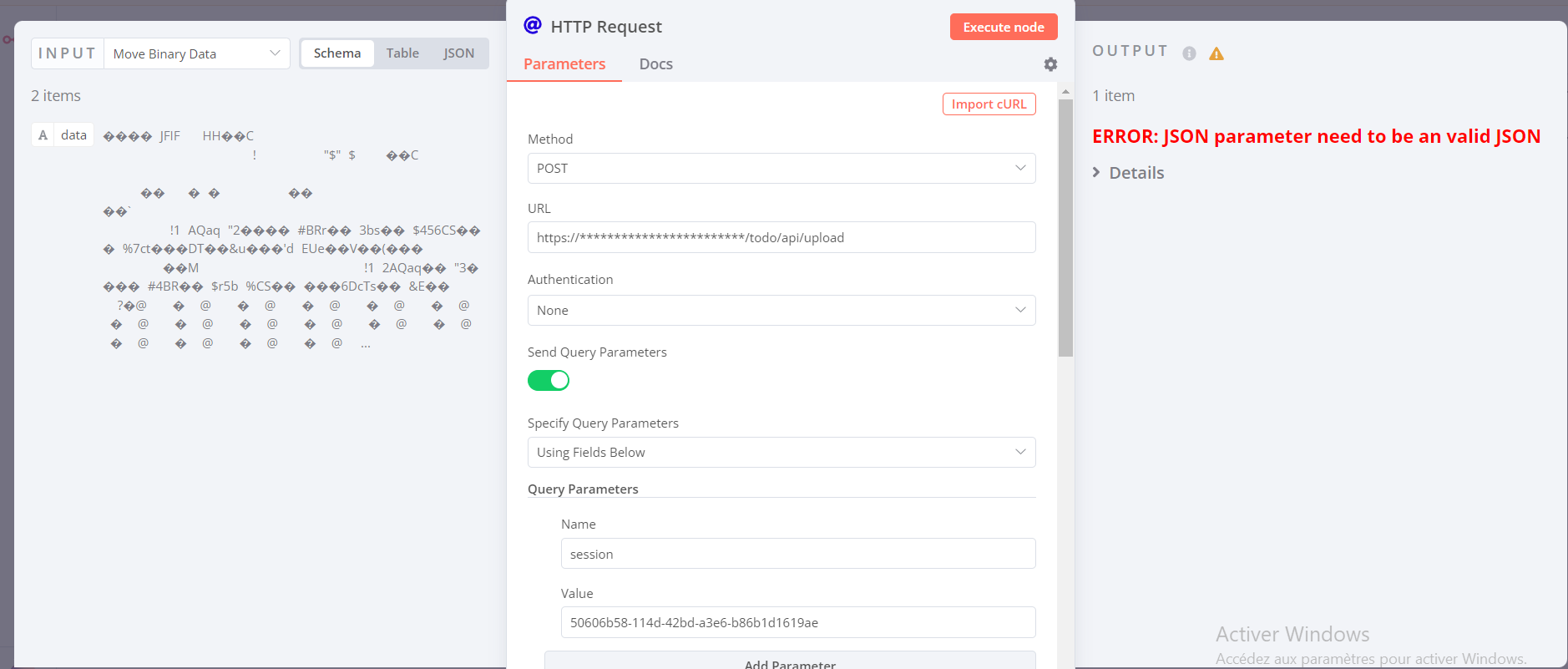The width and height of the screenshot is (1568, 669).
Task: Click the HTTP Request node @ icon
Action: tap(533, 25)
